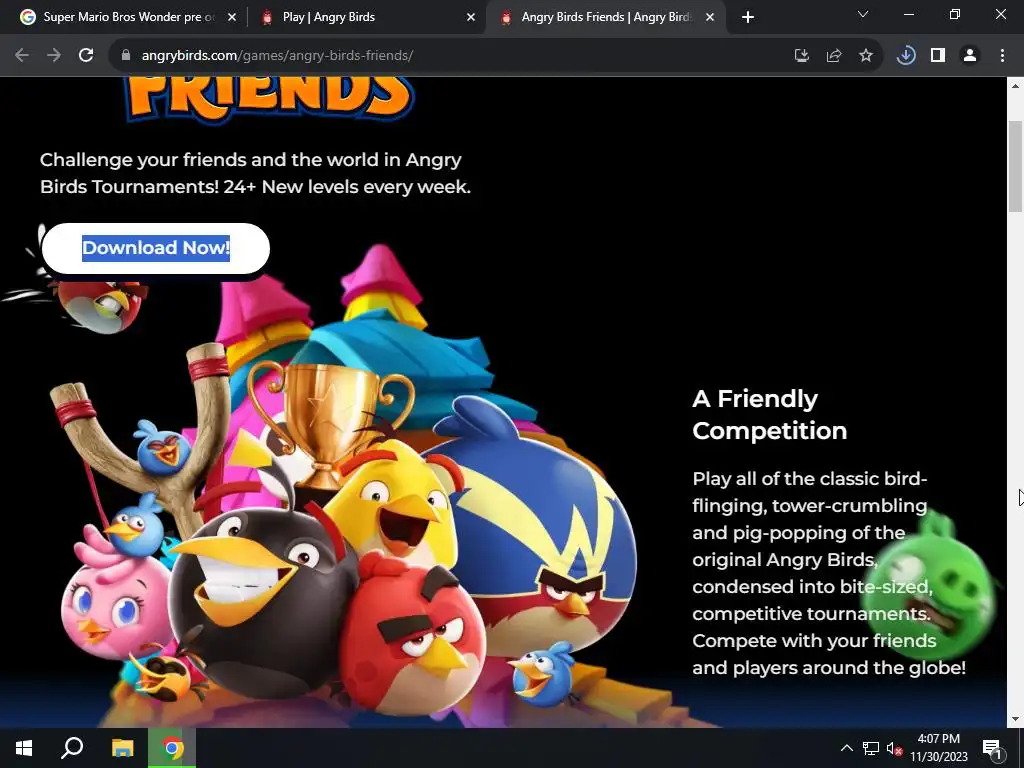Viewport: 1024px width, 768px height.
Task: Open the Chrome profile menu
Action: [x=970, y=56]
